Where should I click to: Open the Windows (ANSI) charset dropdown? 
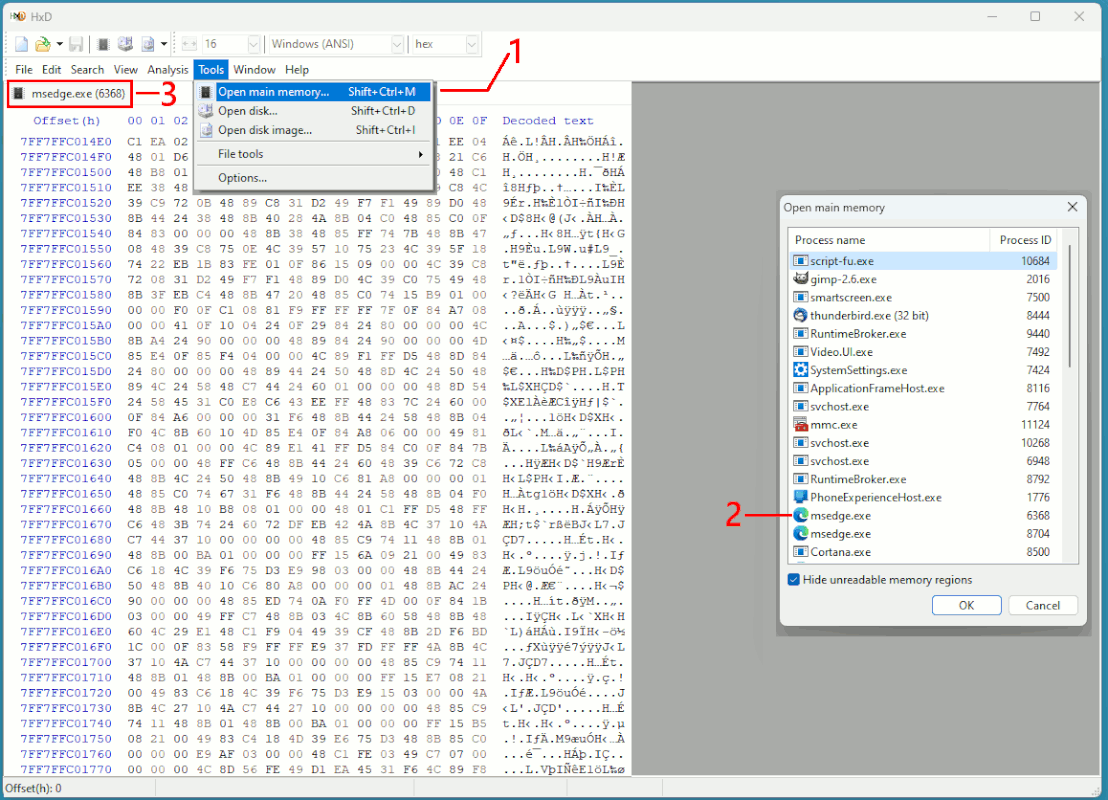(397, 44)
